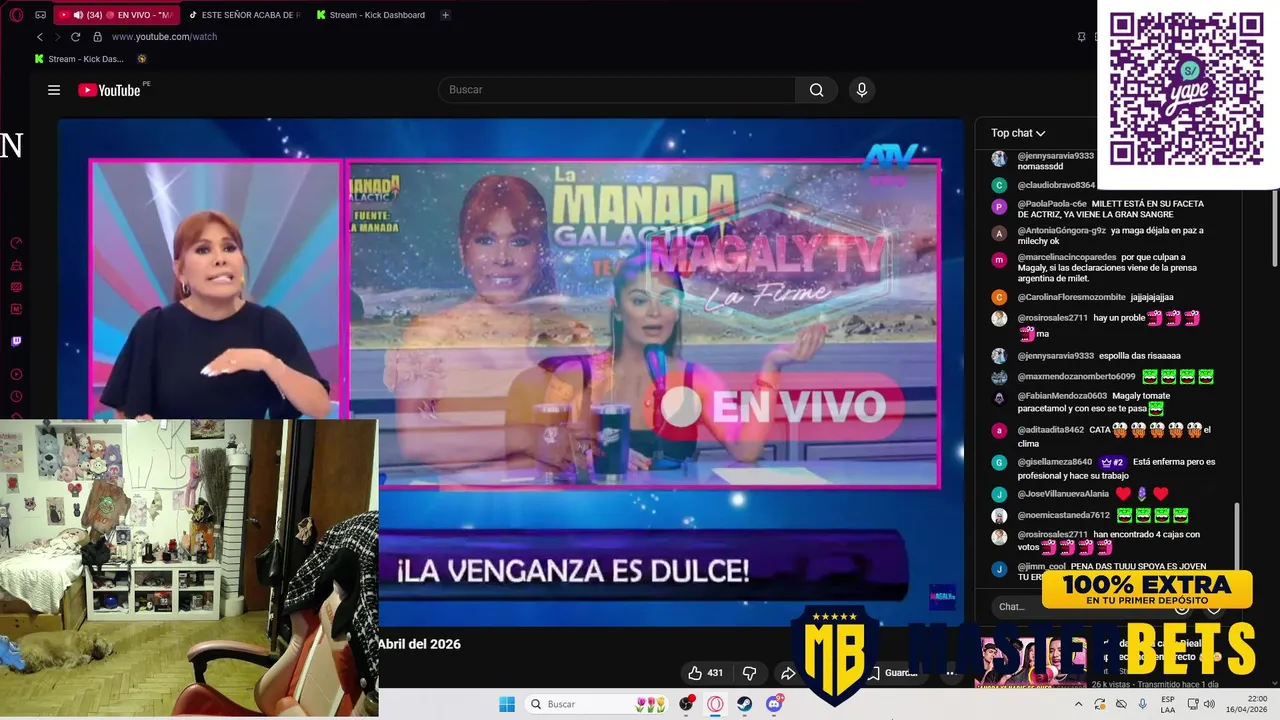Viewport: 1280px width, 720px height.
Task: Open Stream - Kick Das... bookmark
Action: click(79, 59)
